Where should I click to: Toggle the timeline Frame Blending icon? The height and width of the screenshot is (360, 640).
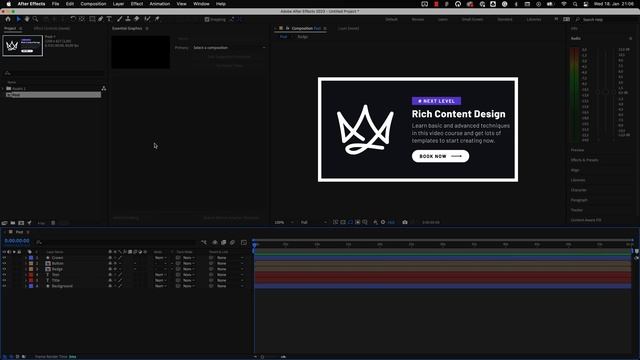(224, 242)
